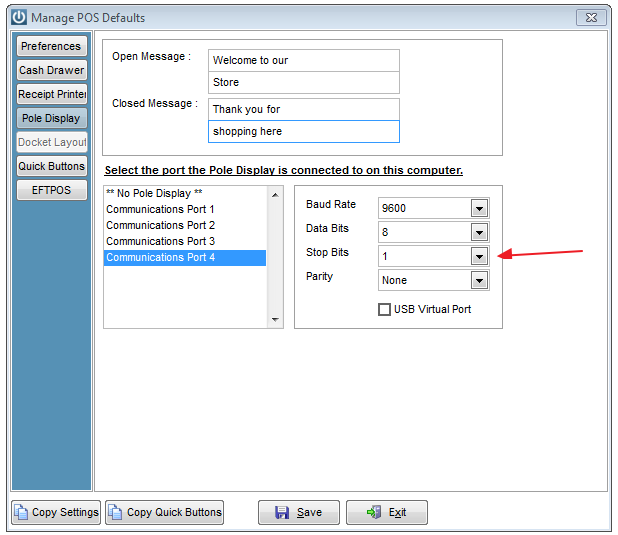Screen dimensions: 618x535
Task: Select '** No Pole Display **' in port list
Action: point(185,194)
